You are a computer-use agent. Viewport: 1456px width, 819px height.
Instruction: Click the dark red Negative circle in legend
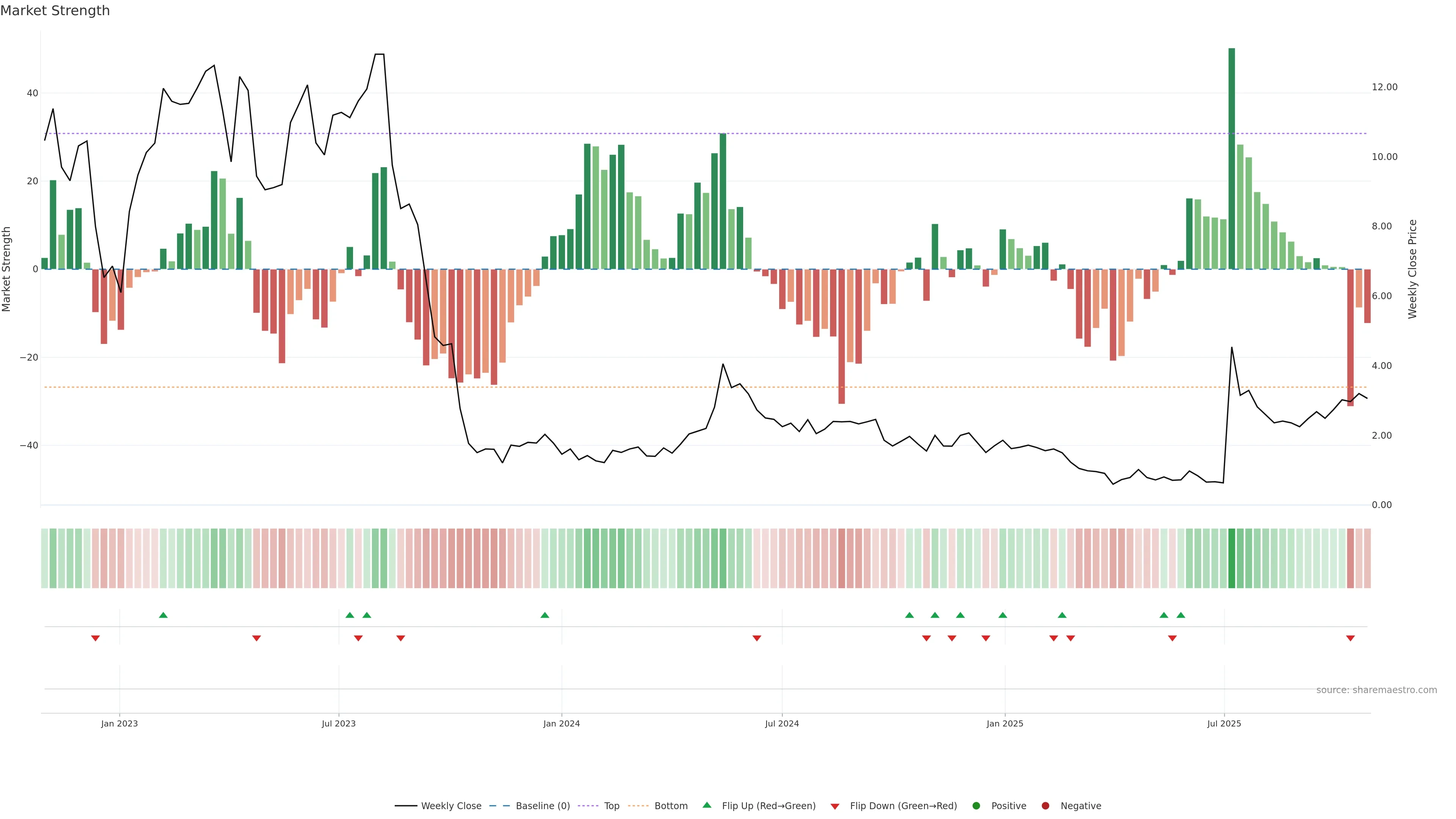pyautogui.click(x=1045, y=806)
